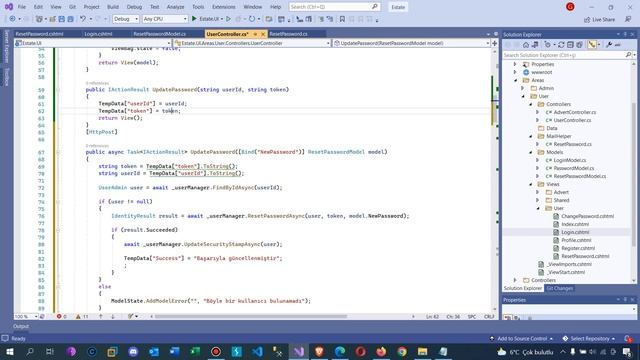Select ResetPasswordModel.cs in Solution Explorer
The image size is (640, 360).
click(x=580, y=176)
